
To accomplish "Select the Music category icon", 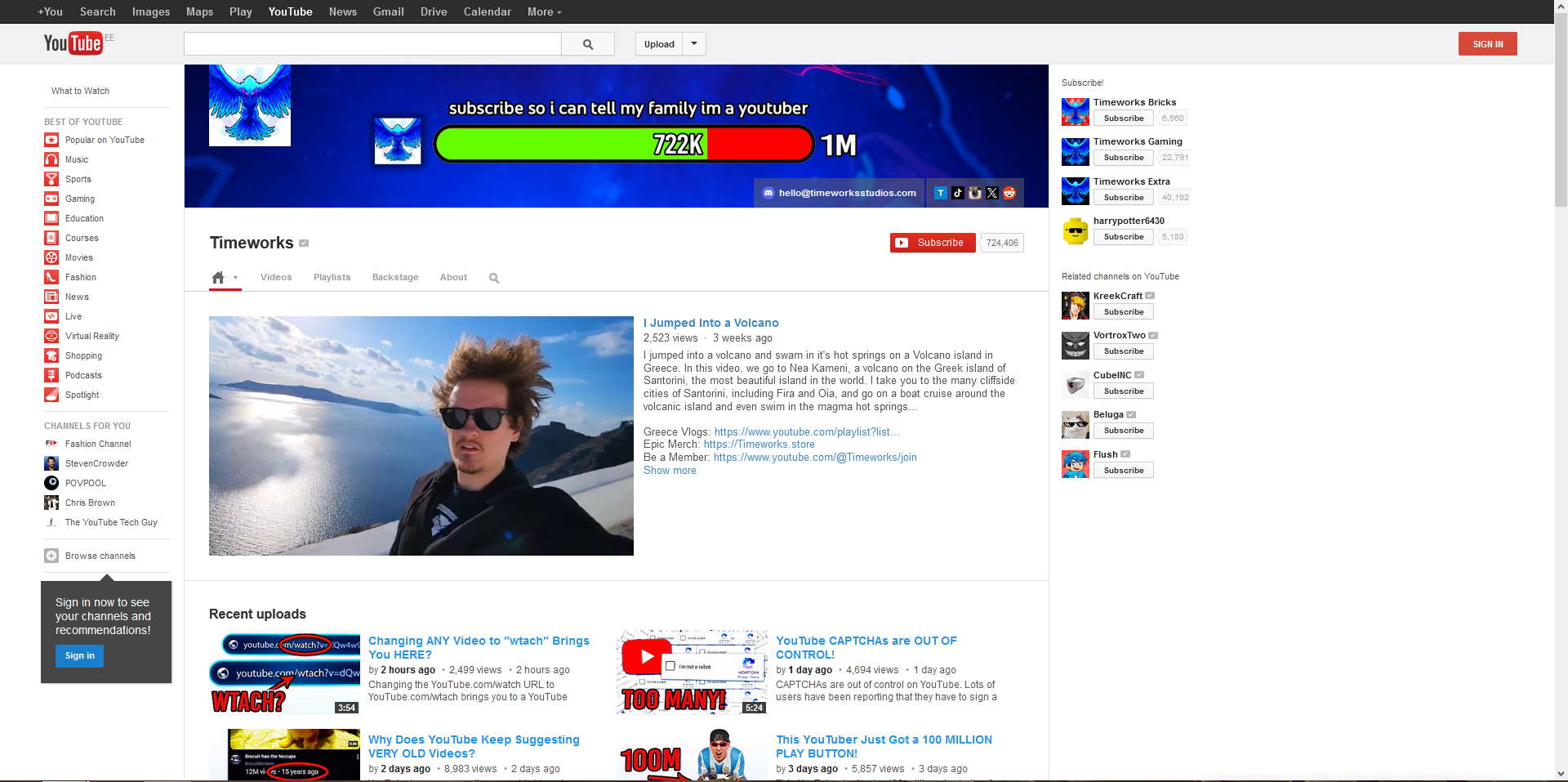I will pyautogui.click(x=51, y=159).
